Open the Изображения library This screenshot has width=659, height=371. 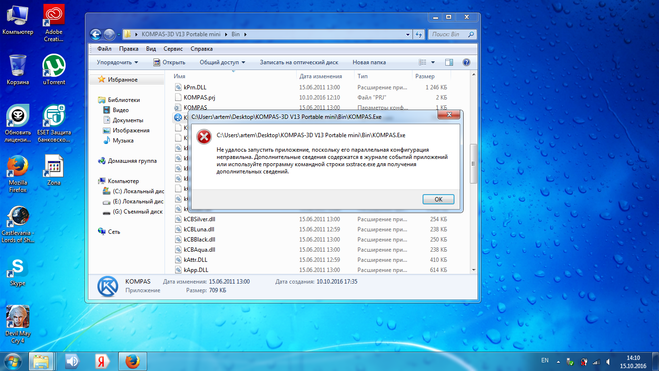[x=127, y=130]
